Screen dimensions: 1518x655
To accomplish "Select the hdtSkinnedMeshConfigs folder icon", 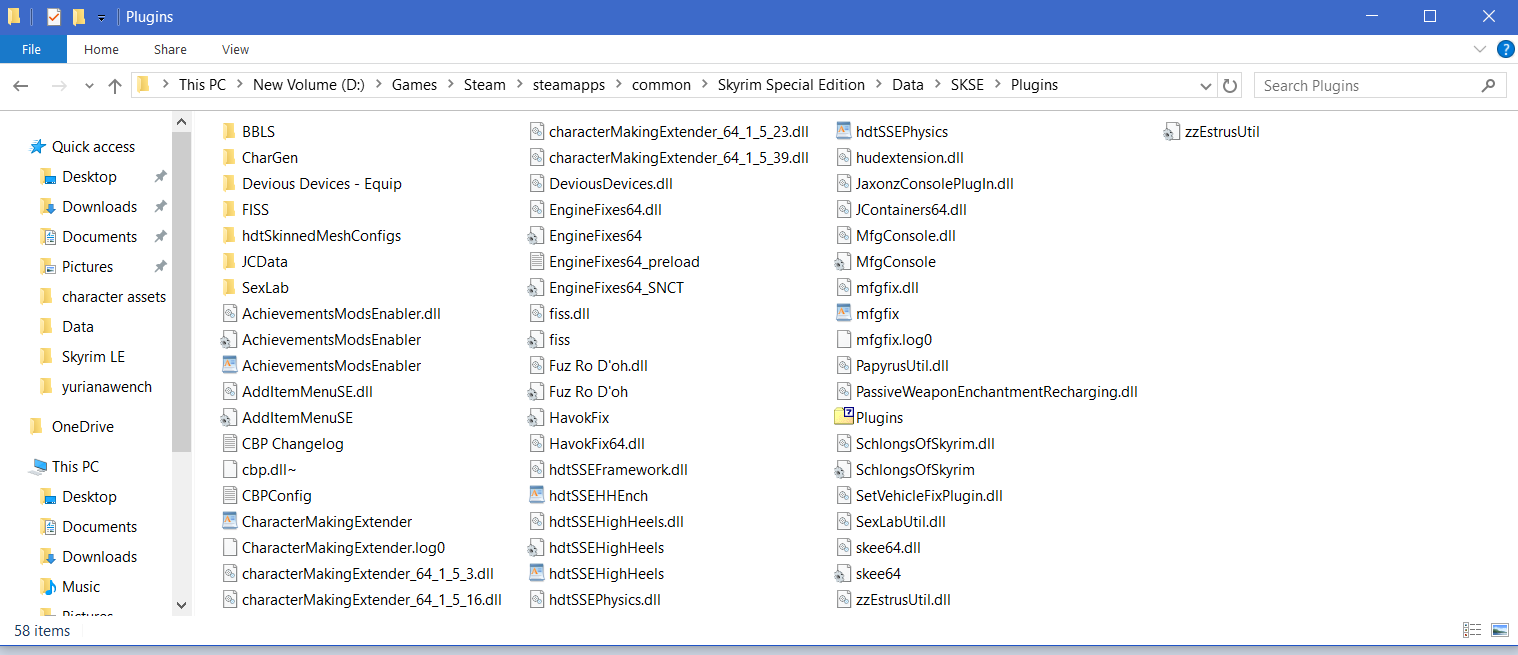I will tap(229, 236).
